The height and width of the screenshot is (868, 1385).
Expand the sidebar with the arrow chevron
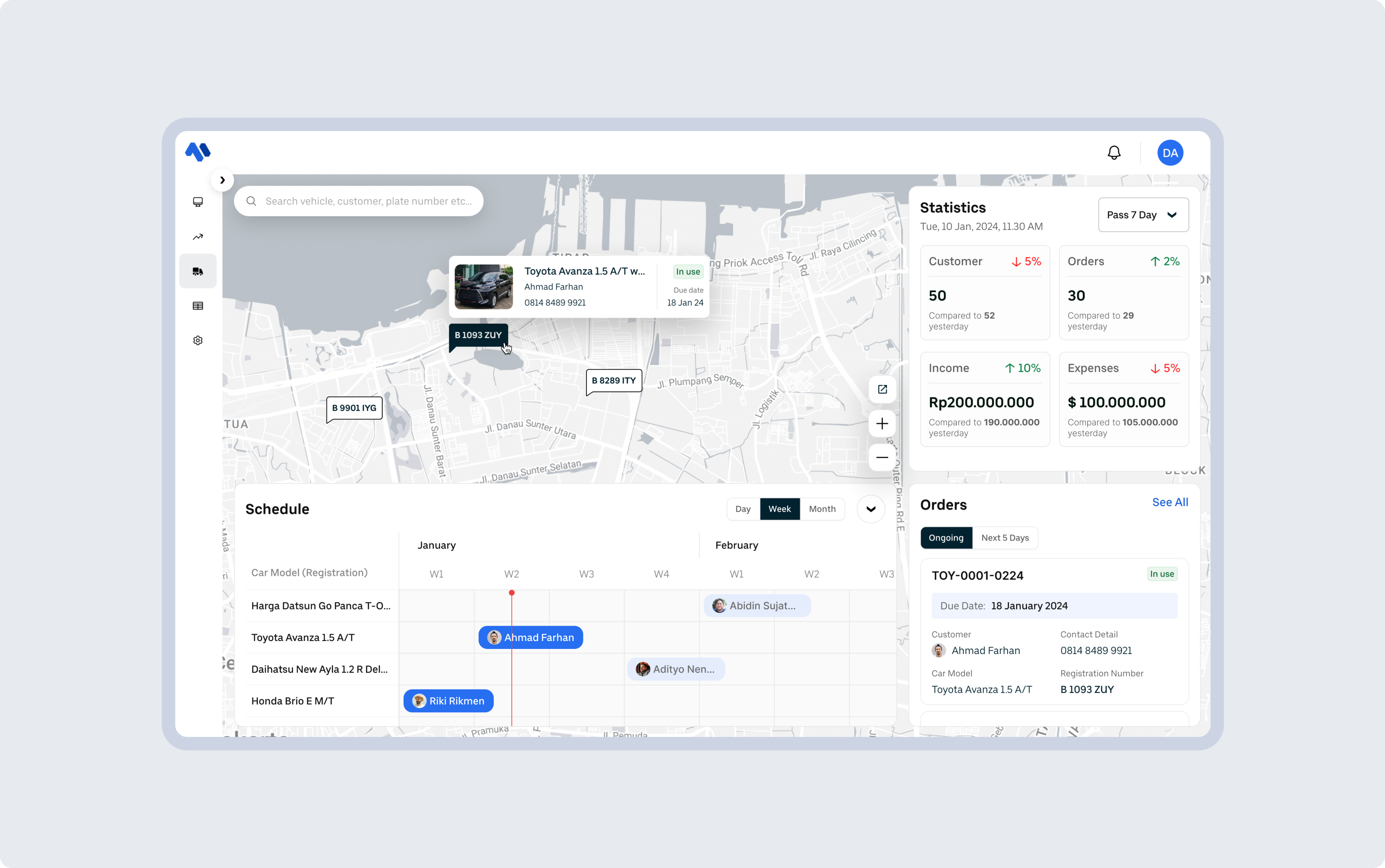[x=222, y=180]
